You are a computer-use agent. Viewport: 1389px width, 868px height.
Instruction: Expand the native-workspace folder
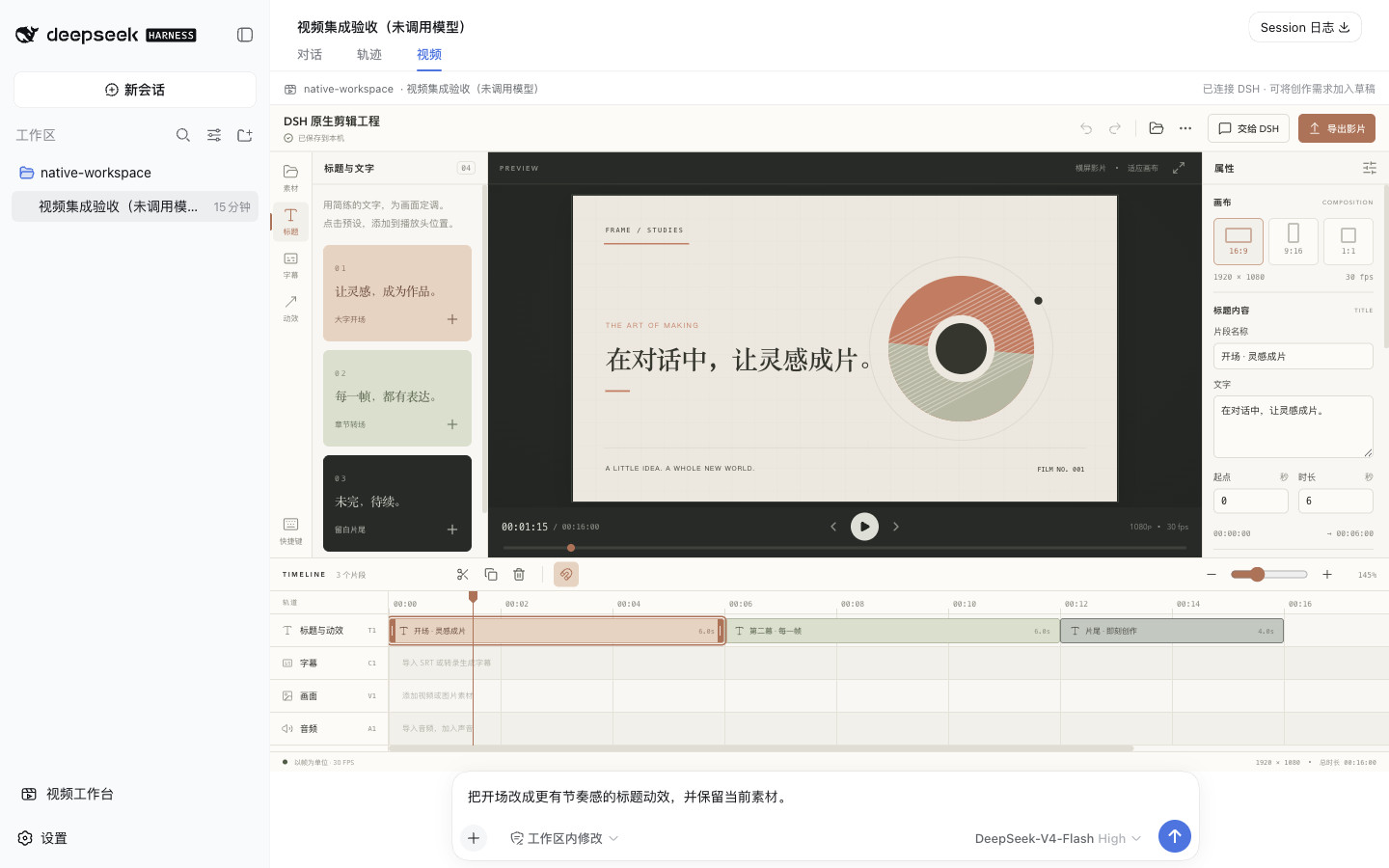[x=135, y=173]
